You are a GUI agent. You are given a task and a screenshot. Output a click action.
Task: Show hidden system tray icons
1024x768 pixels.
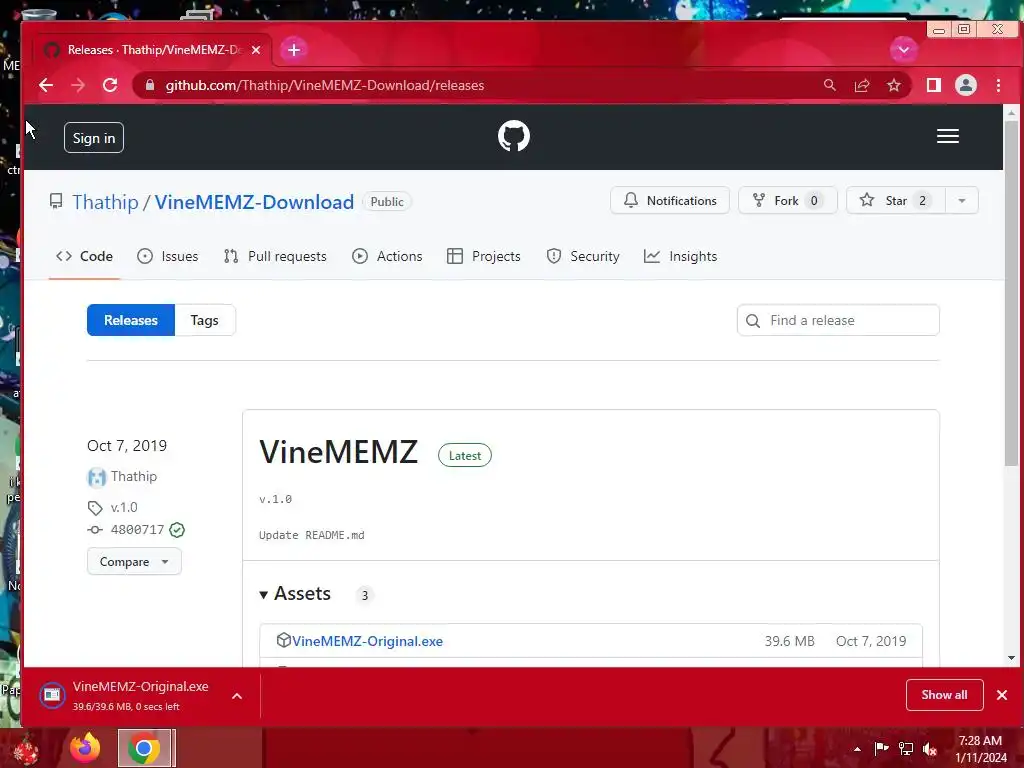(857, 749)
